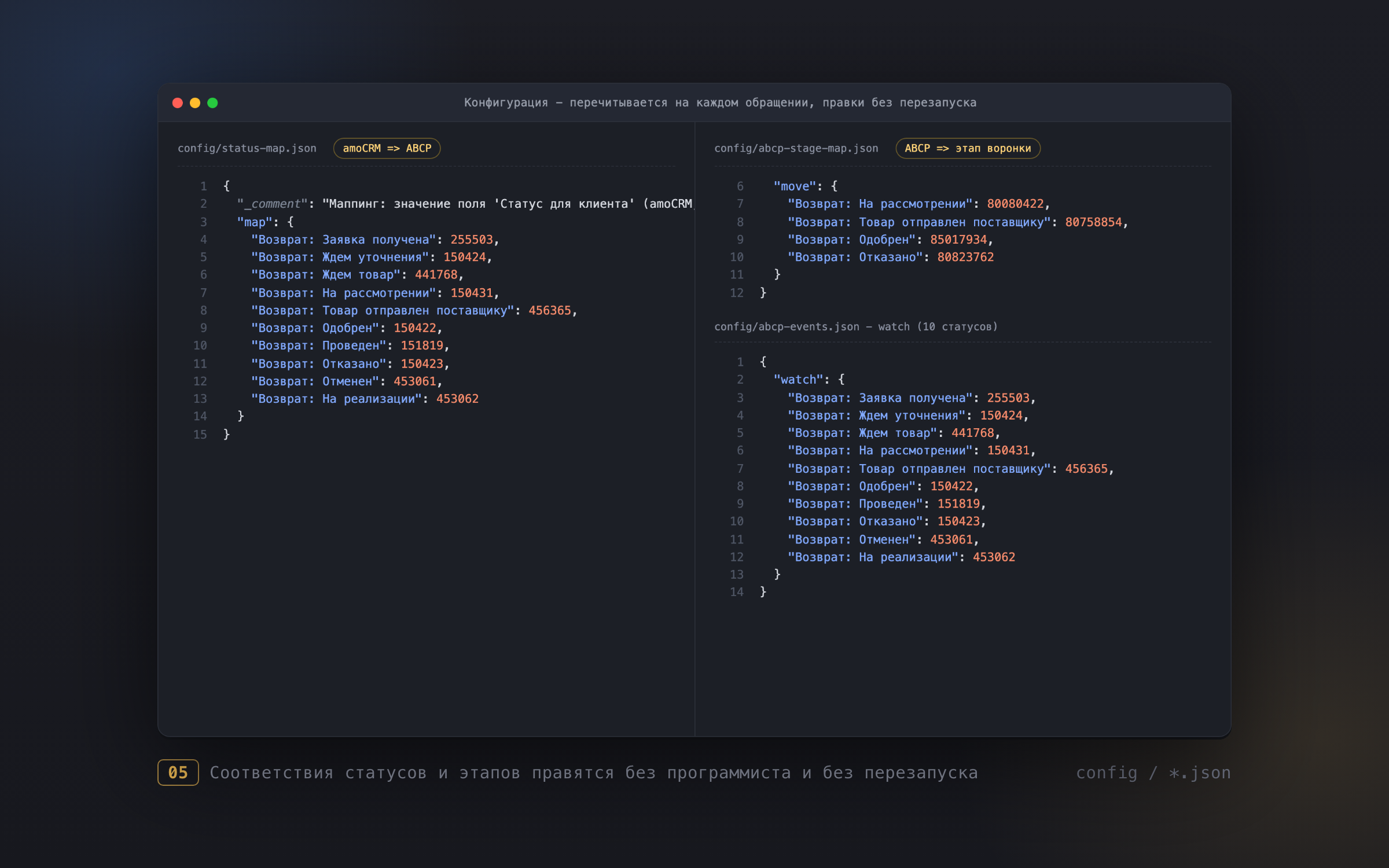Select Ждем товар 441768 in status-map.json
Screen dimensions: 1389x868
tap(357, 274)
